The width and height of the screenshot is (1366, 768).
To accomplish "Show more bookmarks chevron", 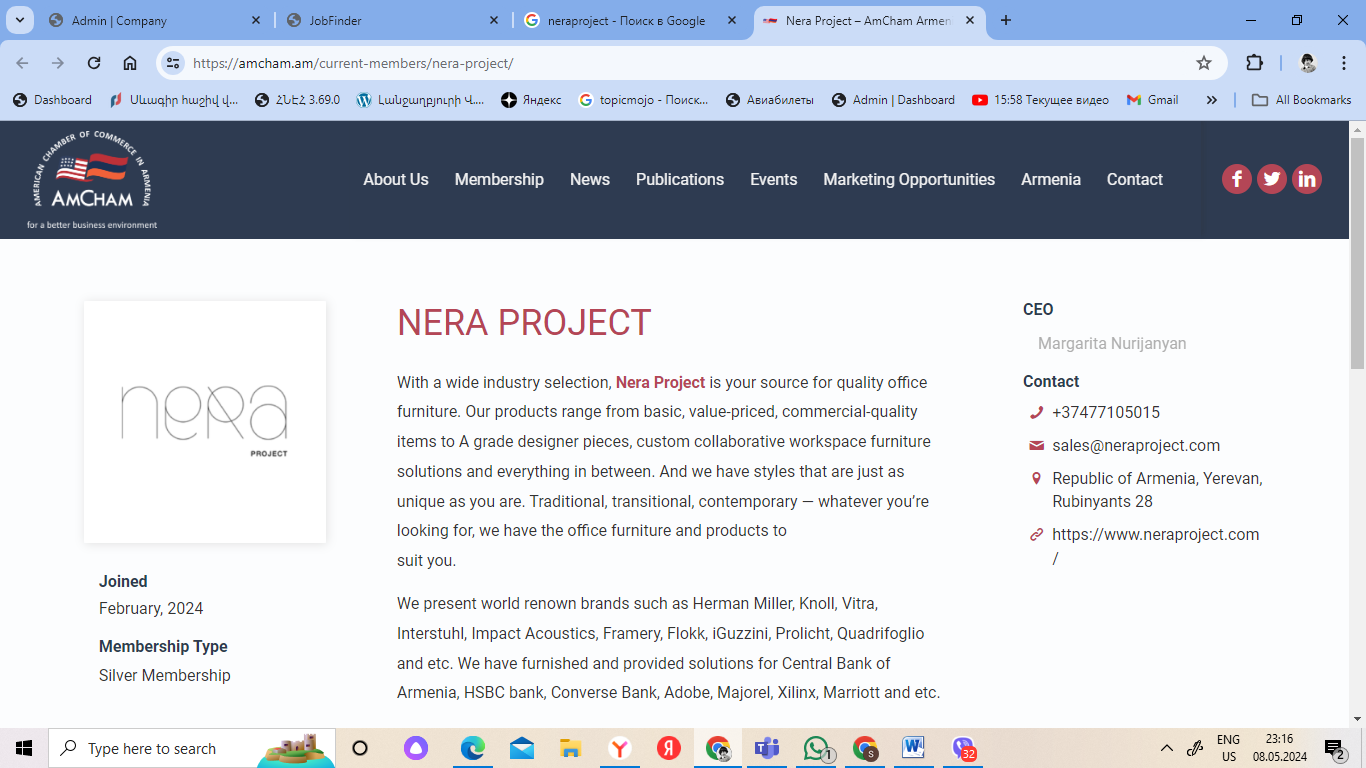I will point(1212,100).
